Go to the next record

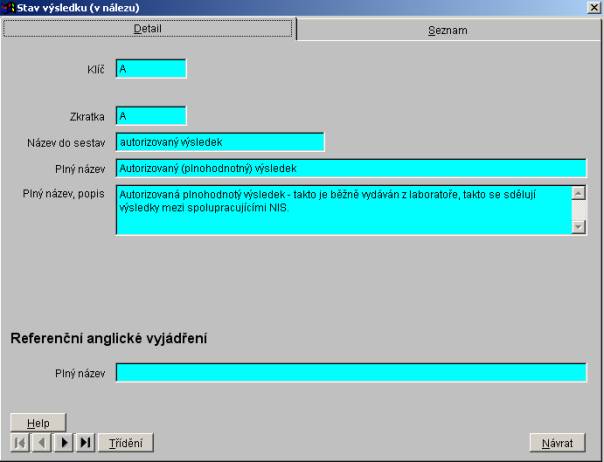[x=64, y=442]
